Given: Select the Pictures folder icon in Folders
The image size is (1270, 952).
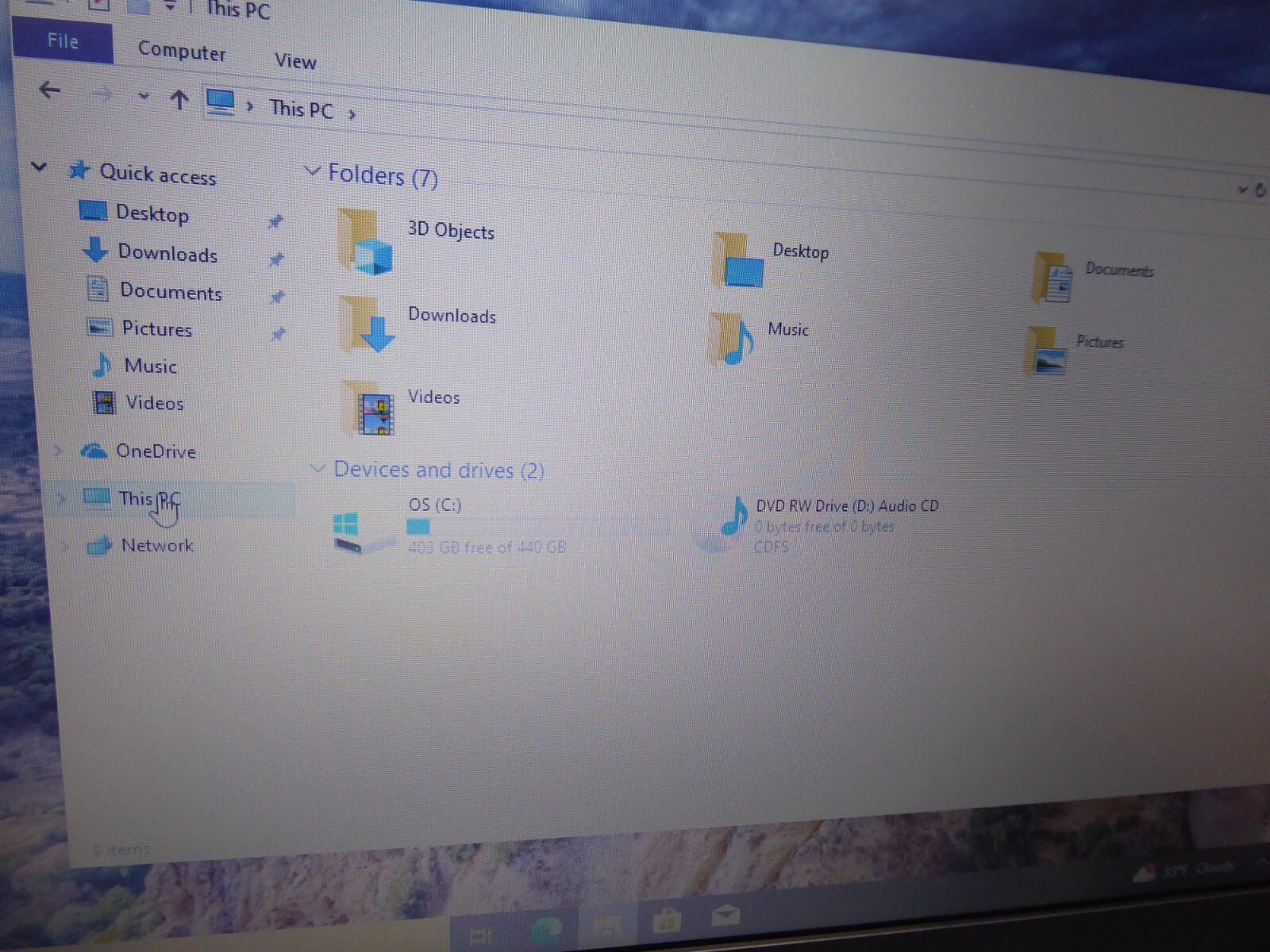Looking at the screenshot, I should pos(1046,351).
